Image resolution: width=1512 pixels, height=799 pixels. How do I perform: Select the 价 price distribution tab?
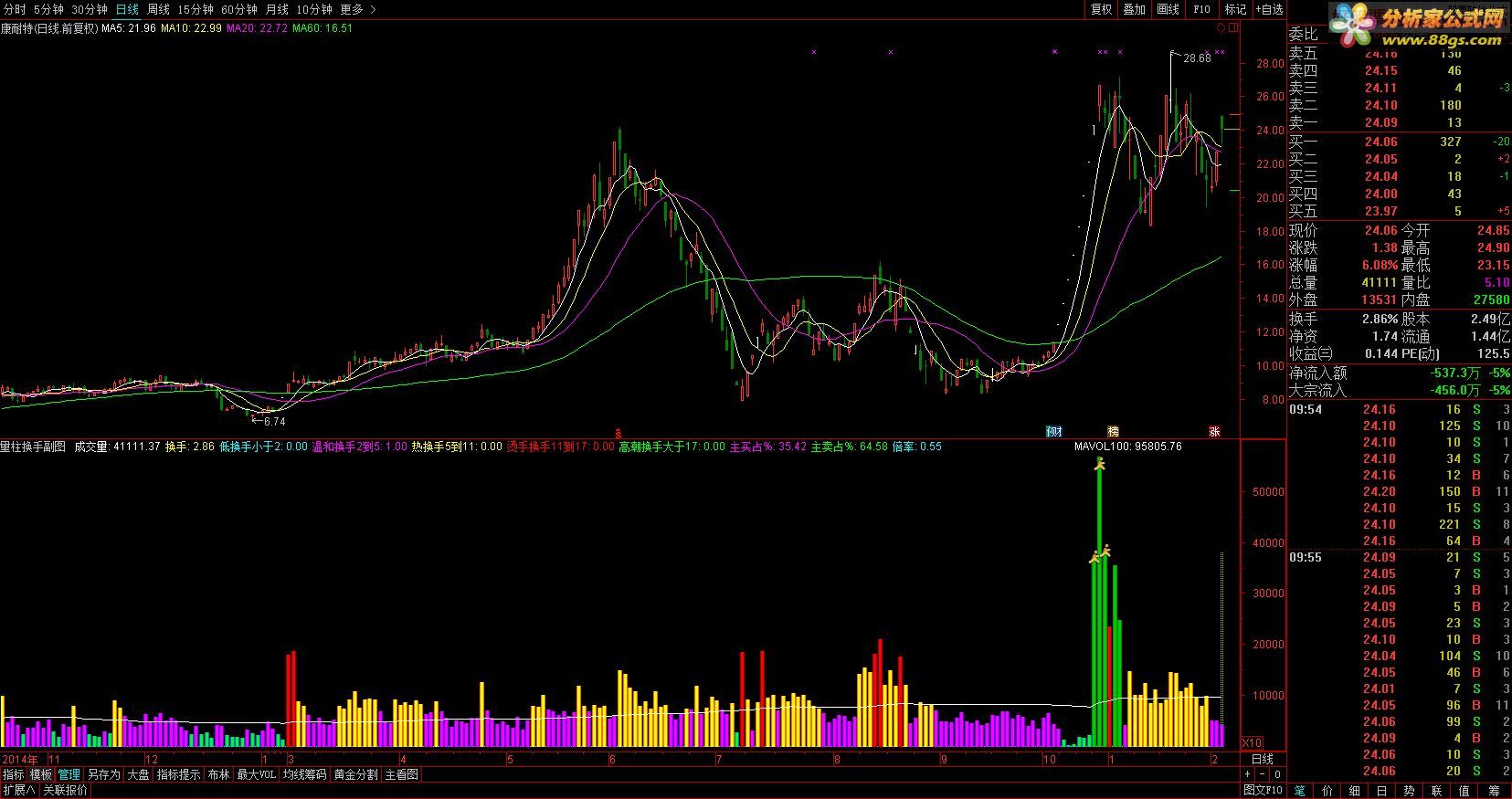pyautogui.click(x=1327, y=791)
